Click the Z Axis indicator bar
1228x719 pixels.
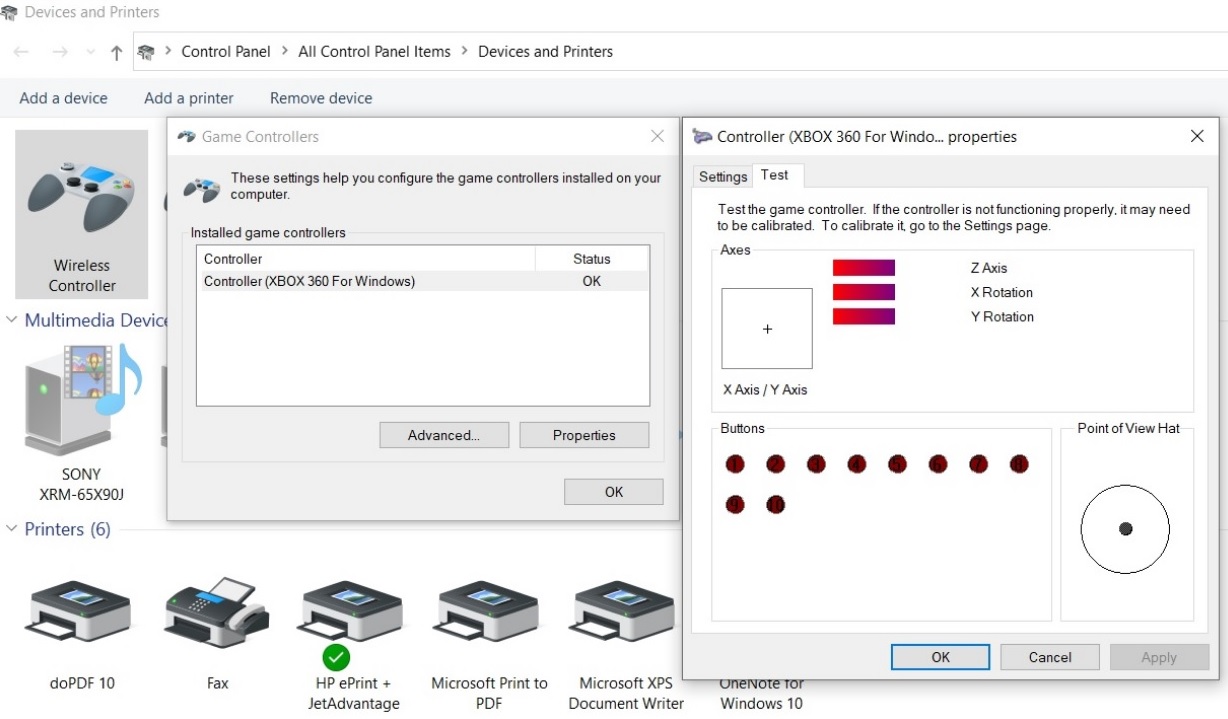click(863, 268)
